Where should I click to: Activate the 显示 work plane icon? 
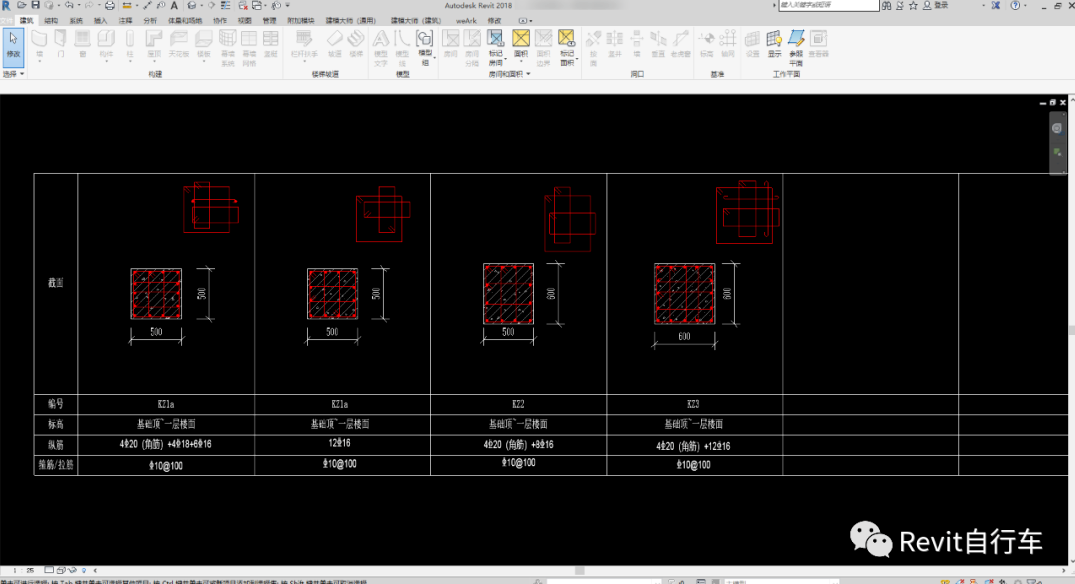(774, 44)
